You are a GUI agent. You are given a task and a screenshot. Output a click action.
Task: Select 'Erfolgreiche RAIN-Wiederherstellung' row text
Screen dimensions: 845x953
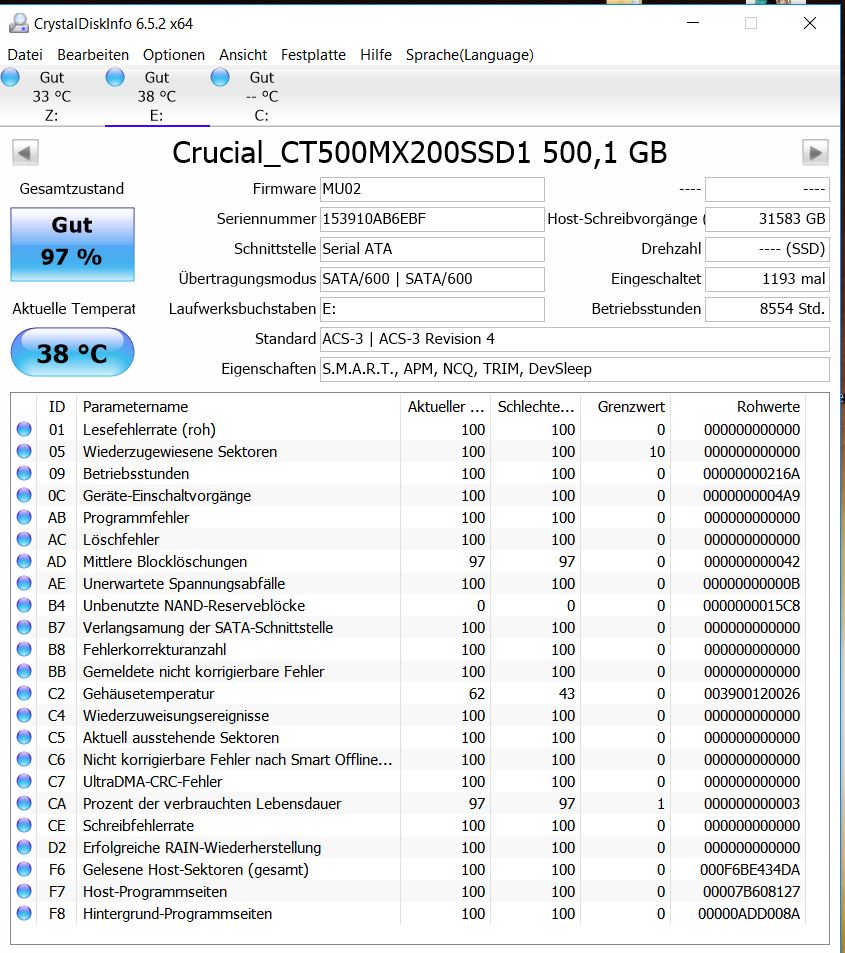(x=202, y=848)
